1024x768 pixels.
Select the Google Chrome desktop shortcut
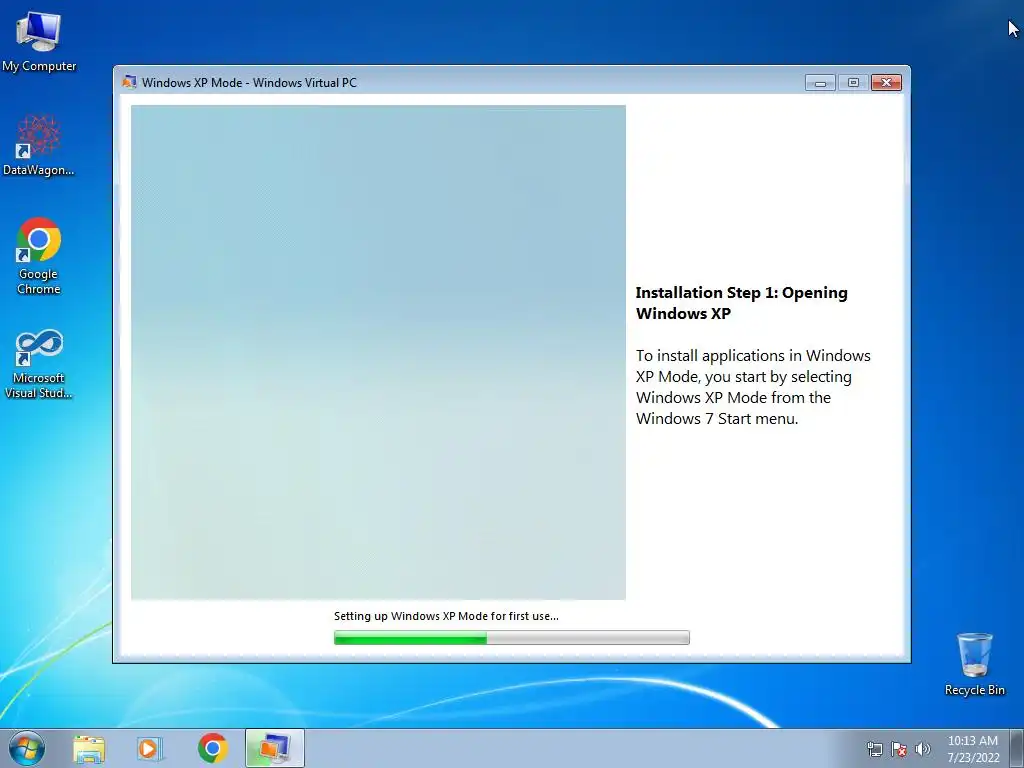39,256
